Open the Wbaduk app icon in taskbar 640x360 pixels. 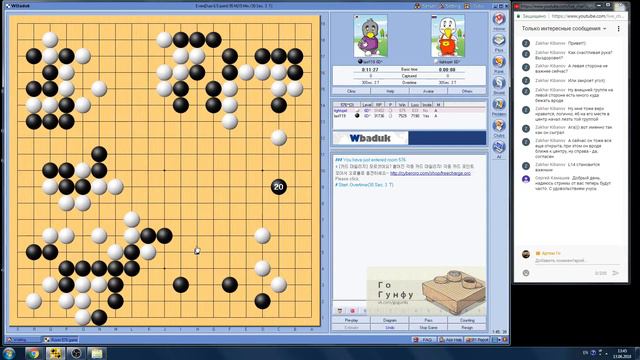55,353
